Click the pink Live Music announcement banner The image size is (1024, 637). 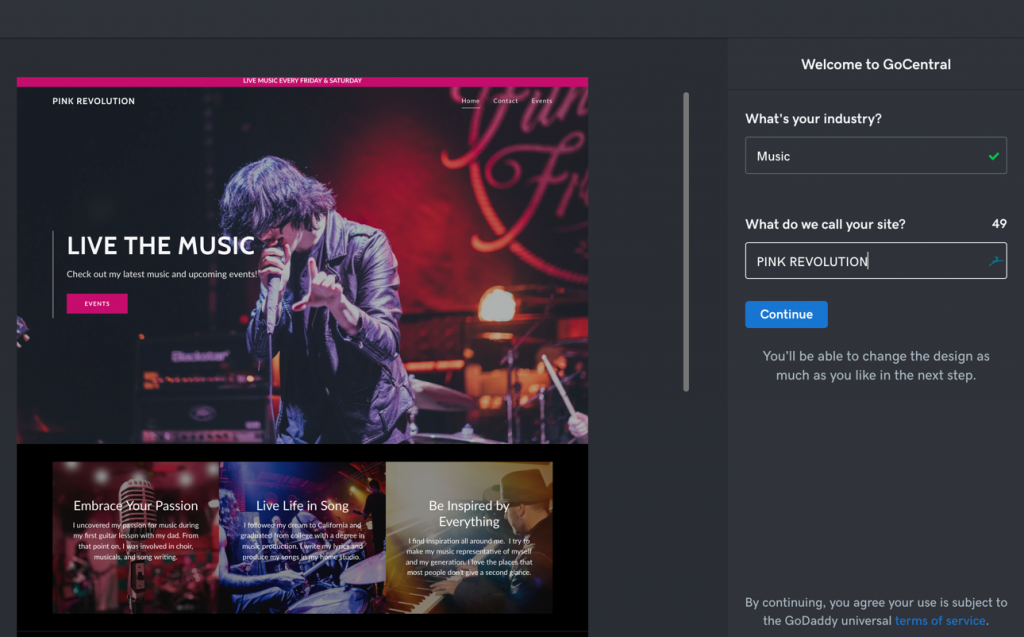302,81
